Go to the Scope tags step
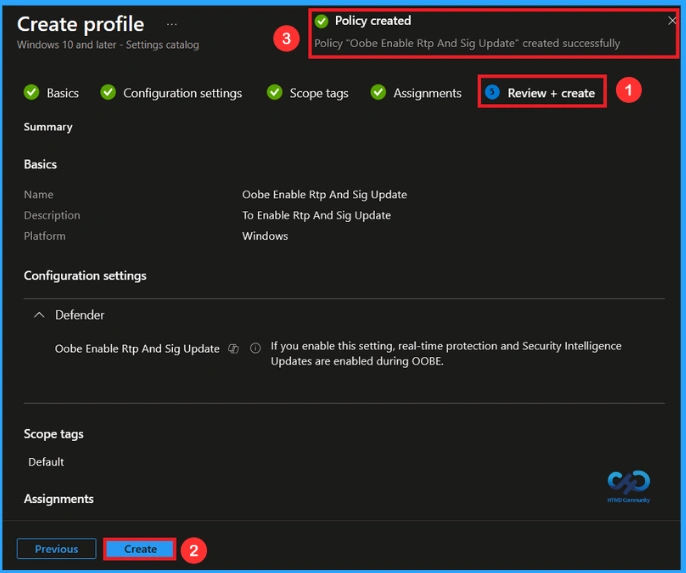The width and height of the screenshot is (686, 573). coord(319,93)
